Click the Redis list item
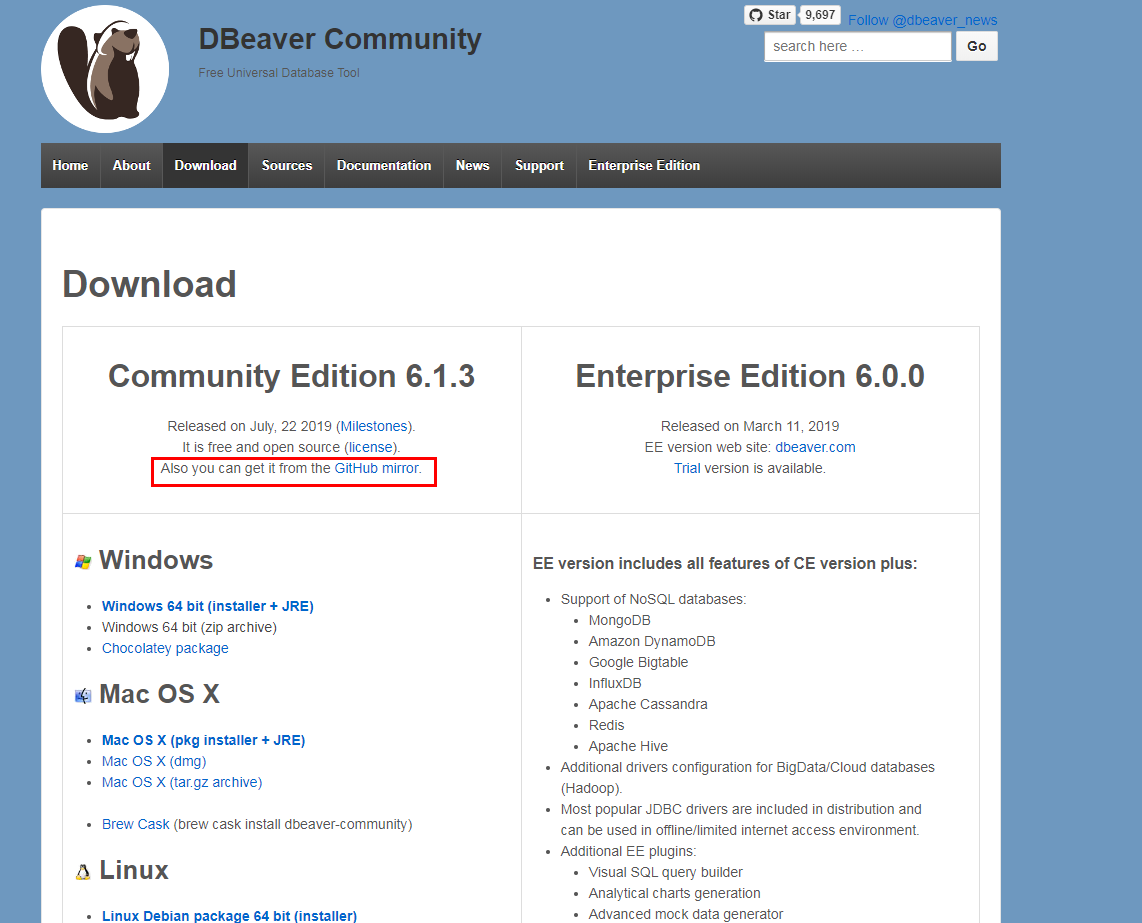The height and width of the screenshot is (923, 1142). tap(606, 726)
